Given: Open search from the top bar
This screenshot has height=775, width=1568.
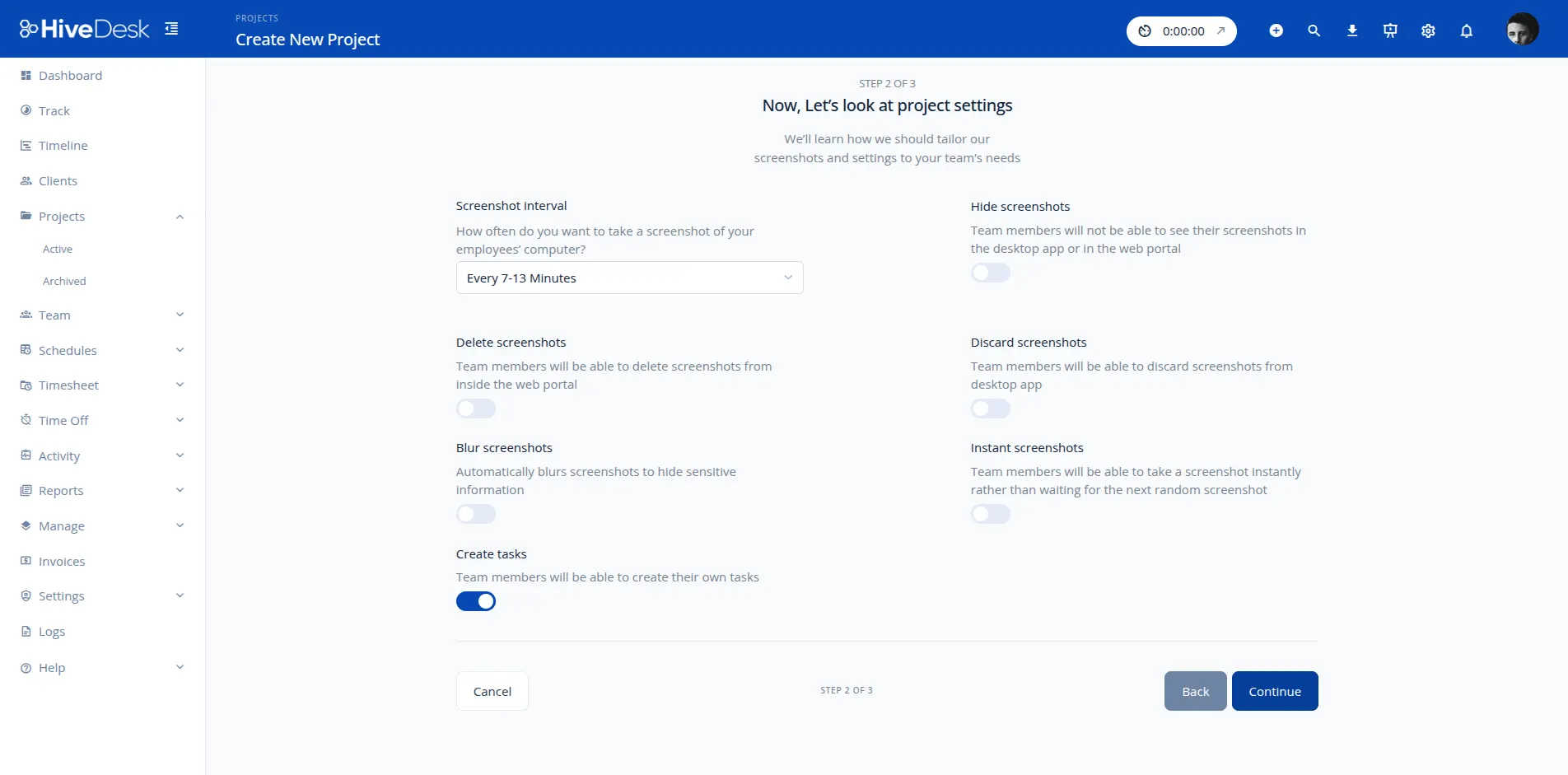Looking at the screenshot, I should click(1314, 30).
